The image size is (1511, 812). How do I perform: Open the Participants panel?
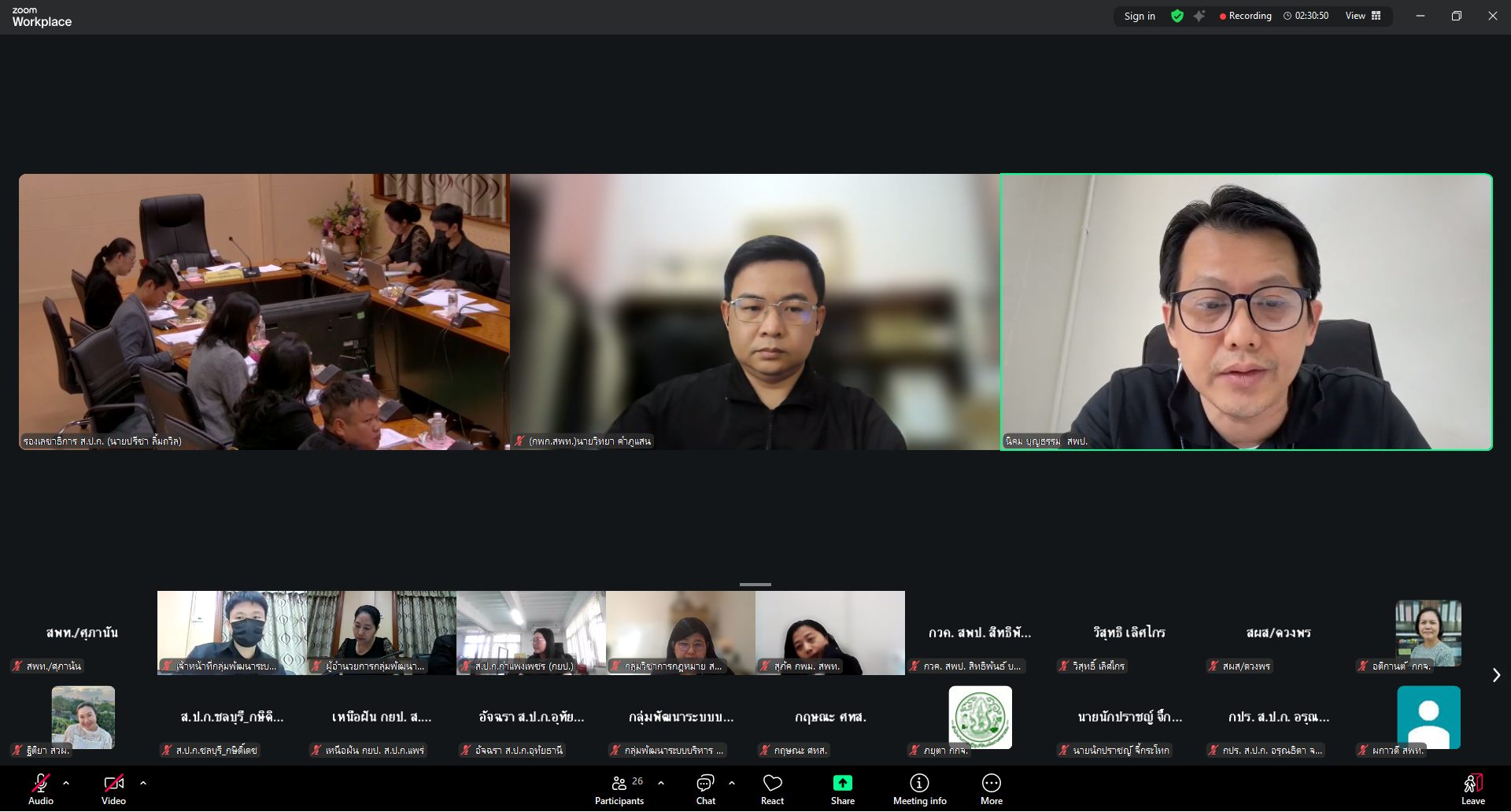click(x=619, y=789)
